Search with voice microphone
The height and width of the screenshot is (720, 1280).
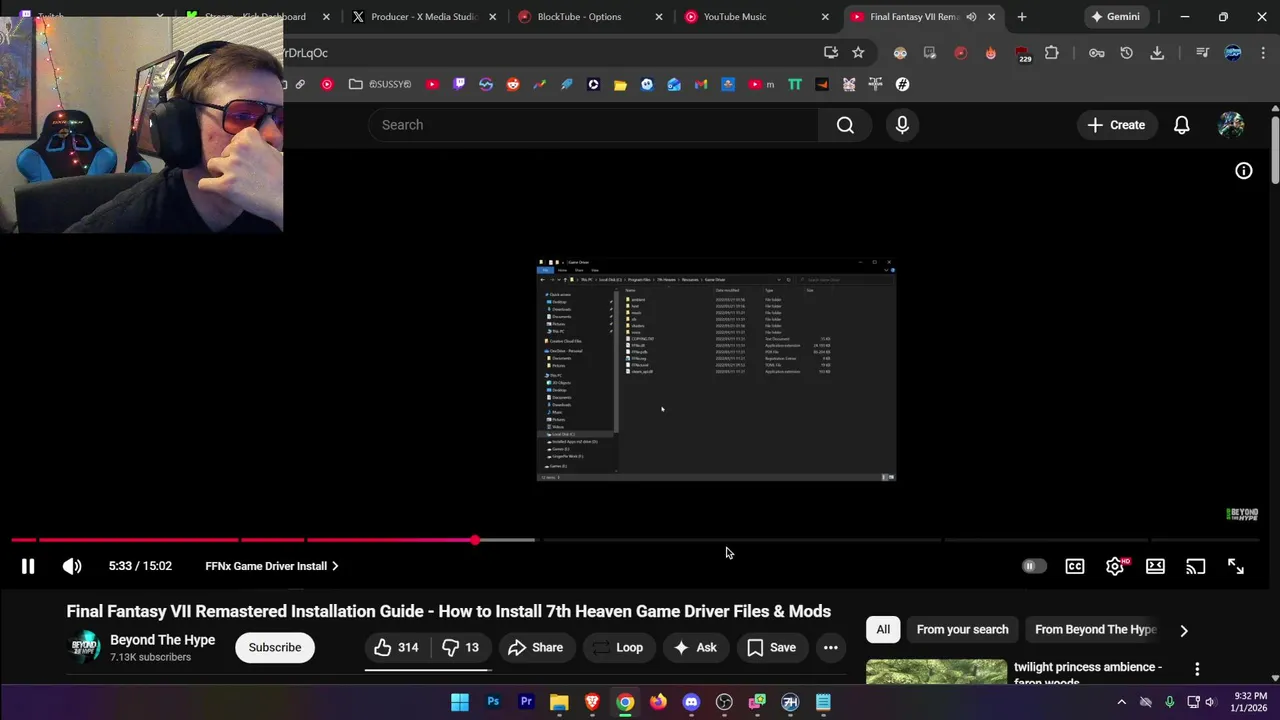tap(902, 125)
